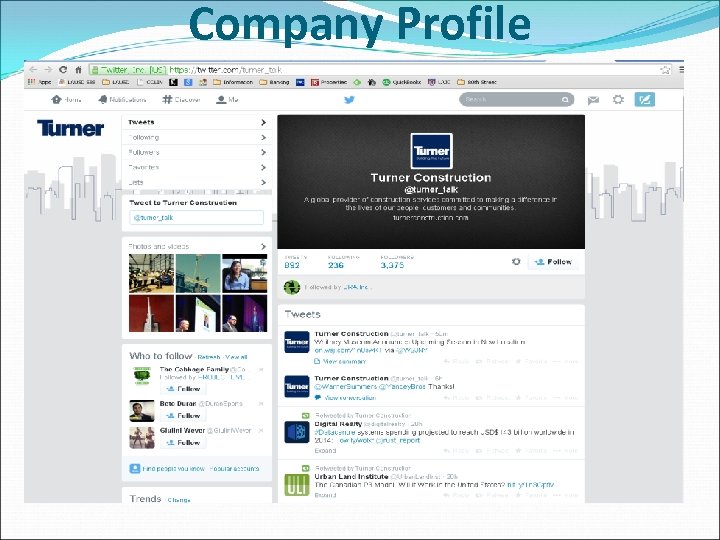
Task: Open the Properties bookmark
Action: point(329,82)
